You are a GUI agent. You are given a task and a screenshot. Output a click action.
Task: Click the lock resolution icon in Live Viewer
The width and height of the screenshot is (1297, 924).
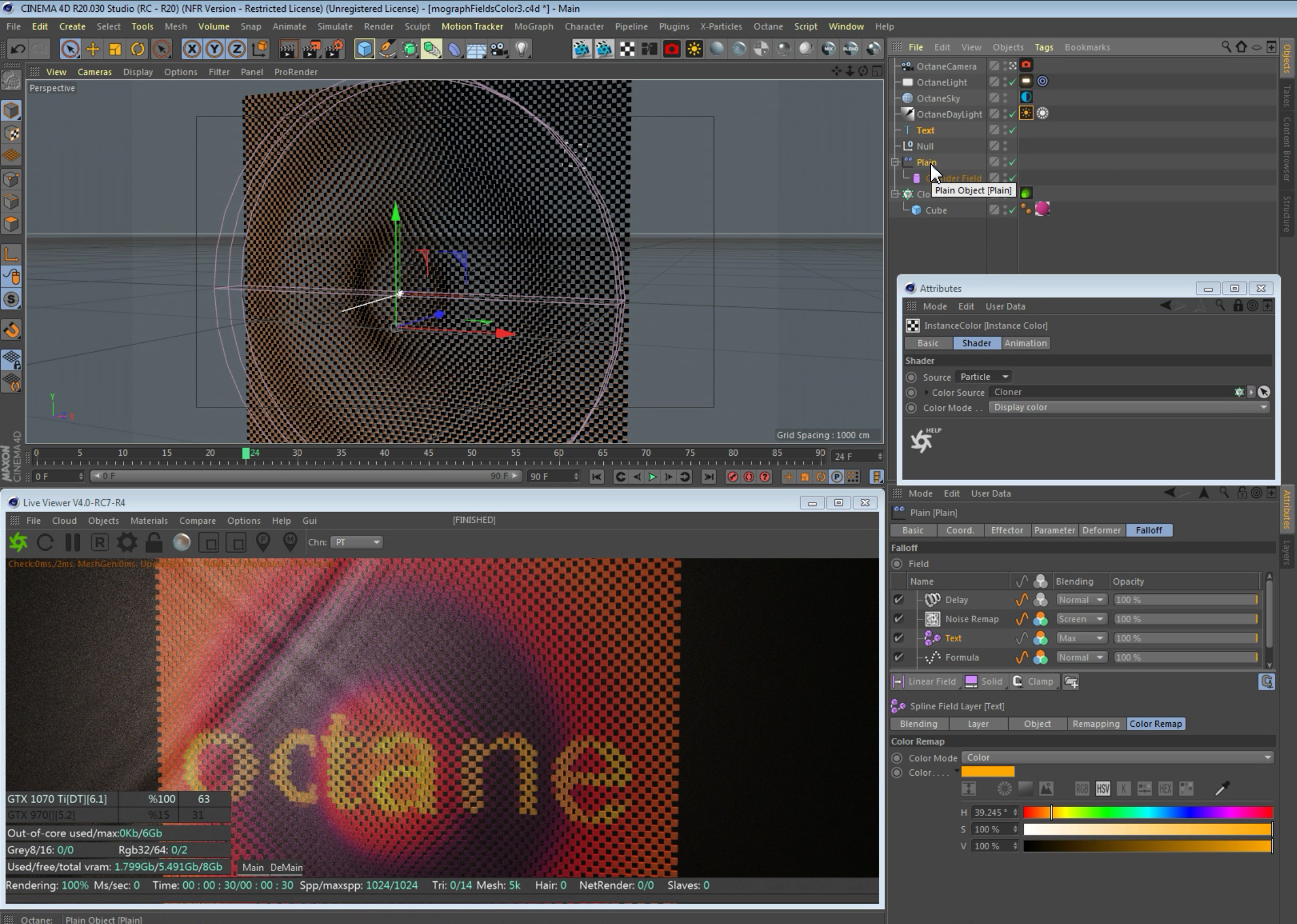(153, 542)
